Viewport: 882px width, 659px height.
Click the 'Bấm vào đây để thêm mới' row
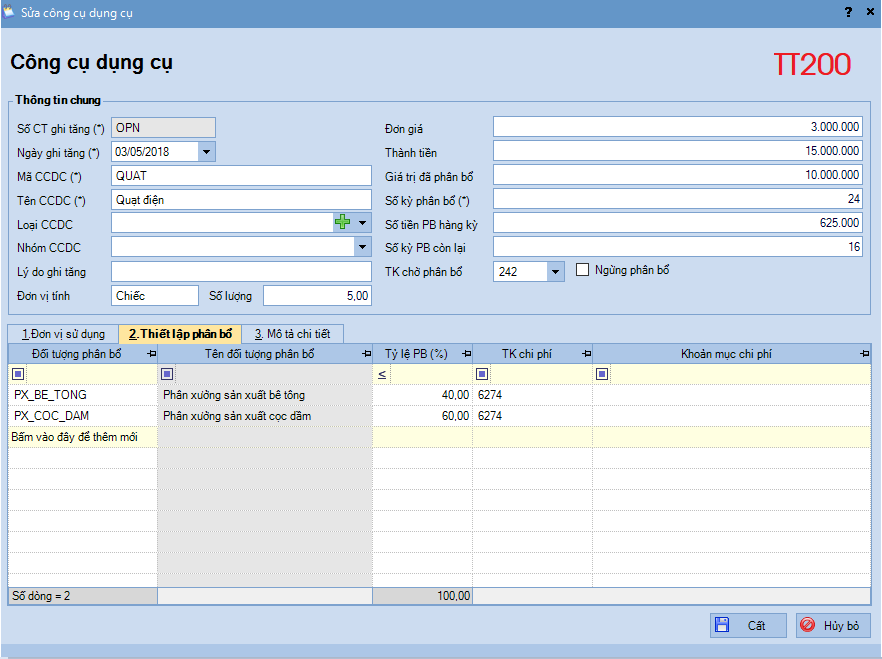point(82,437)
